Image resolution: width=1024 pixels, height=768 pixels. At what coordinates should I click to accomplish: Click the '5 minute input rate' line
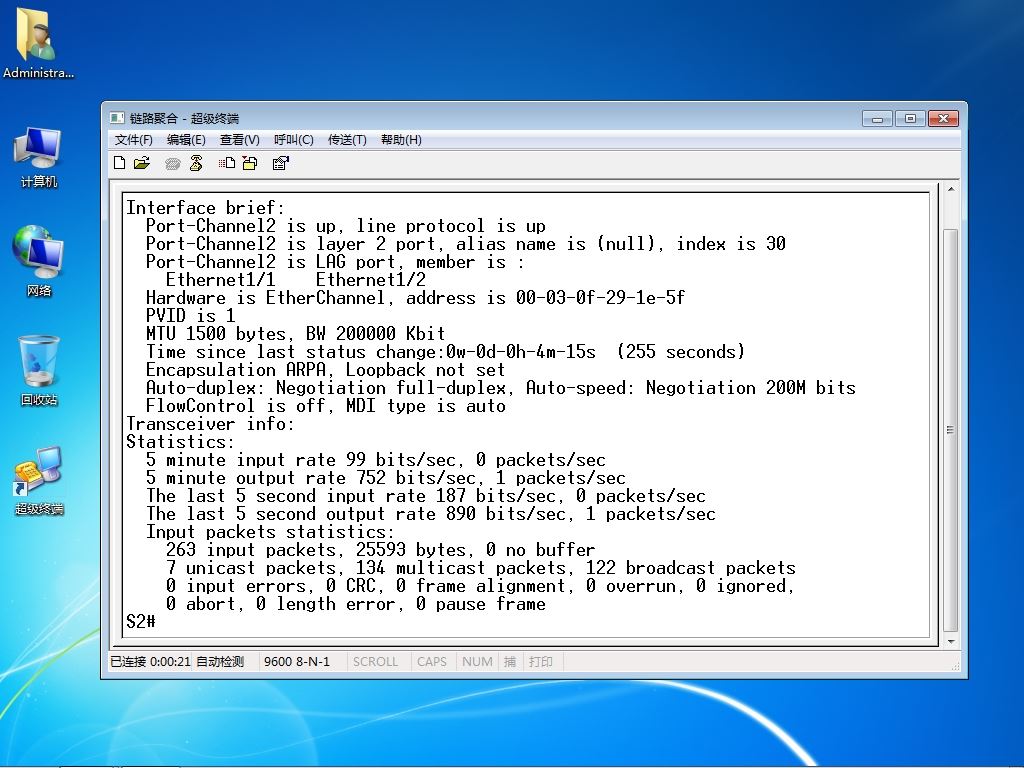tap(376, 460)
